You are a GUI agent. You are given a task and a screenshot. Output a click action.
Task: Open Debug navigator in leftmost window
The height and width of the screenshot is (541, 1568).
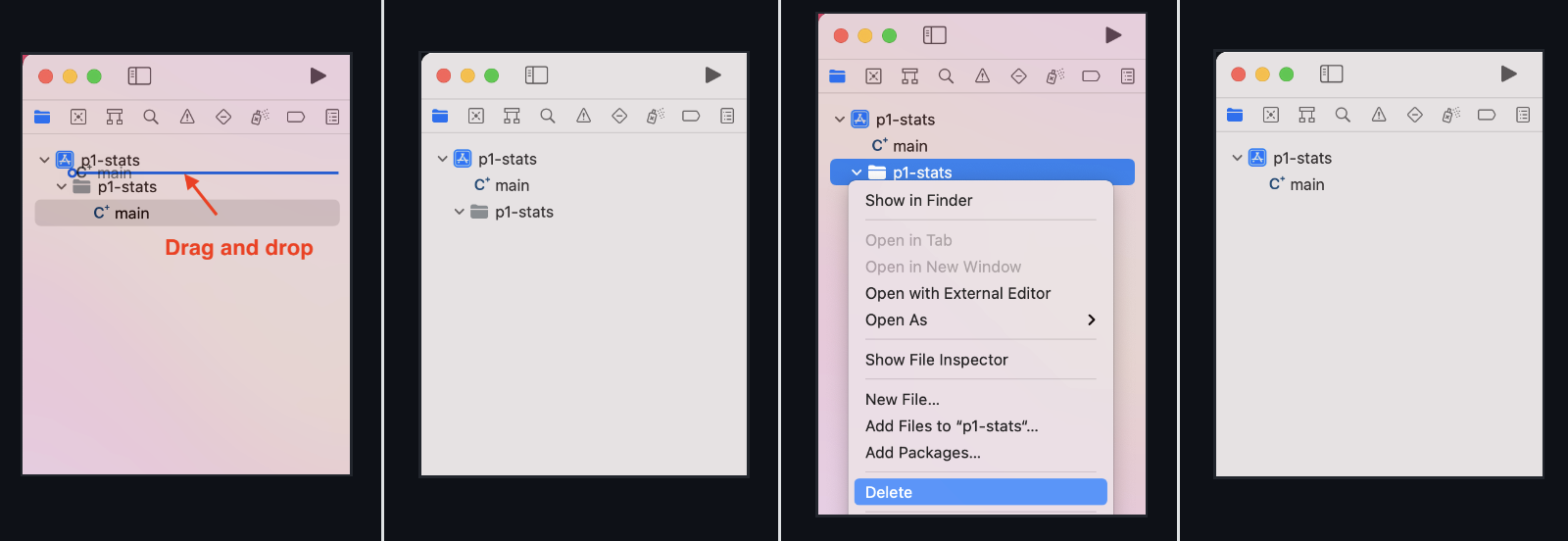(260, 117)
